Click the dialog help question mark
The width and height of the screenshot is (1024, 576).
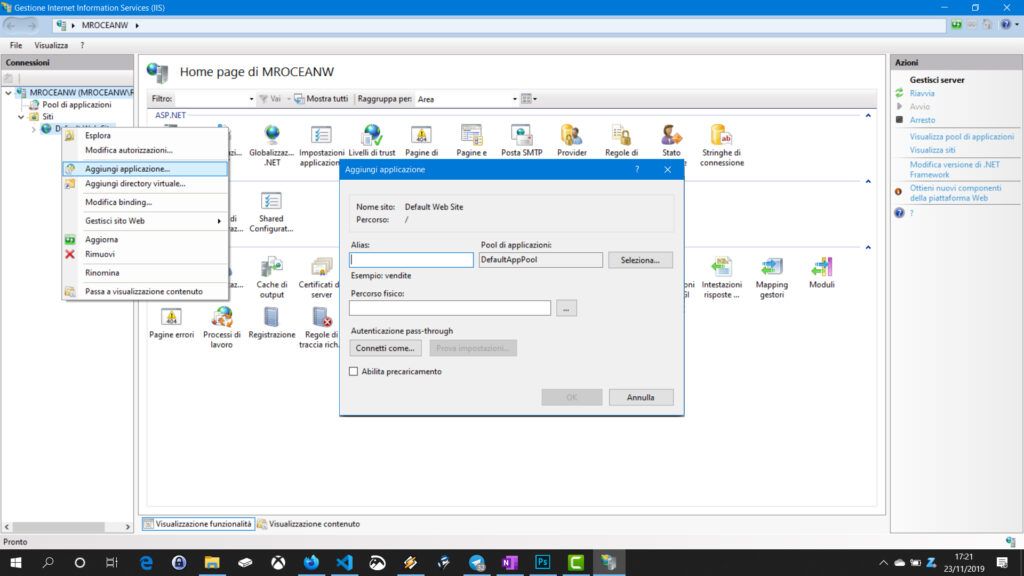(637, 169)
